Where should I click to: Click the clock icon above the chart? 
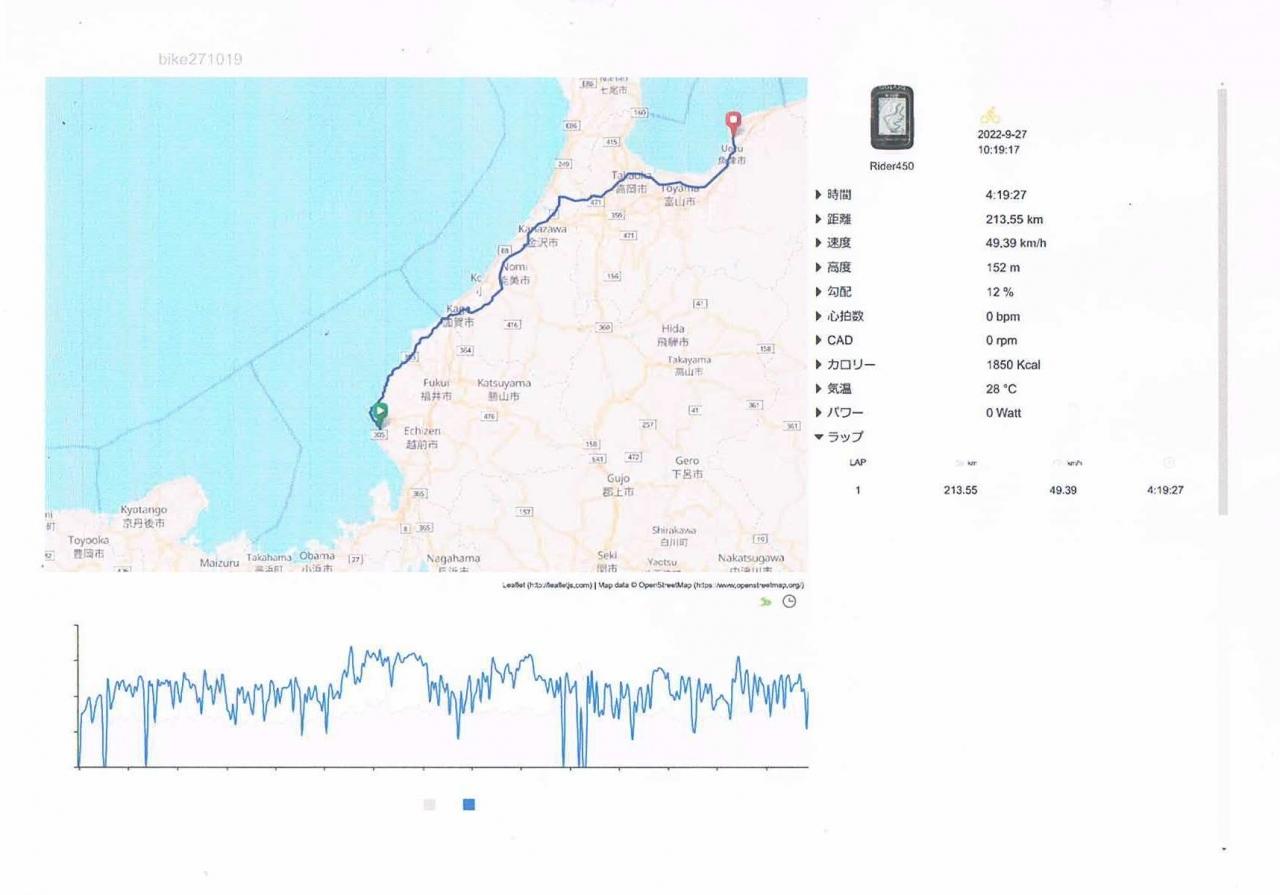789,602
